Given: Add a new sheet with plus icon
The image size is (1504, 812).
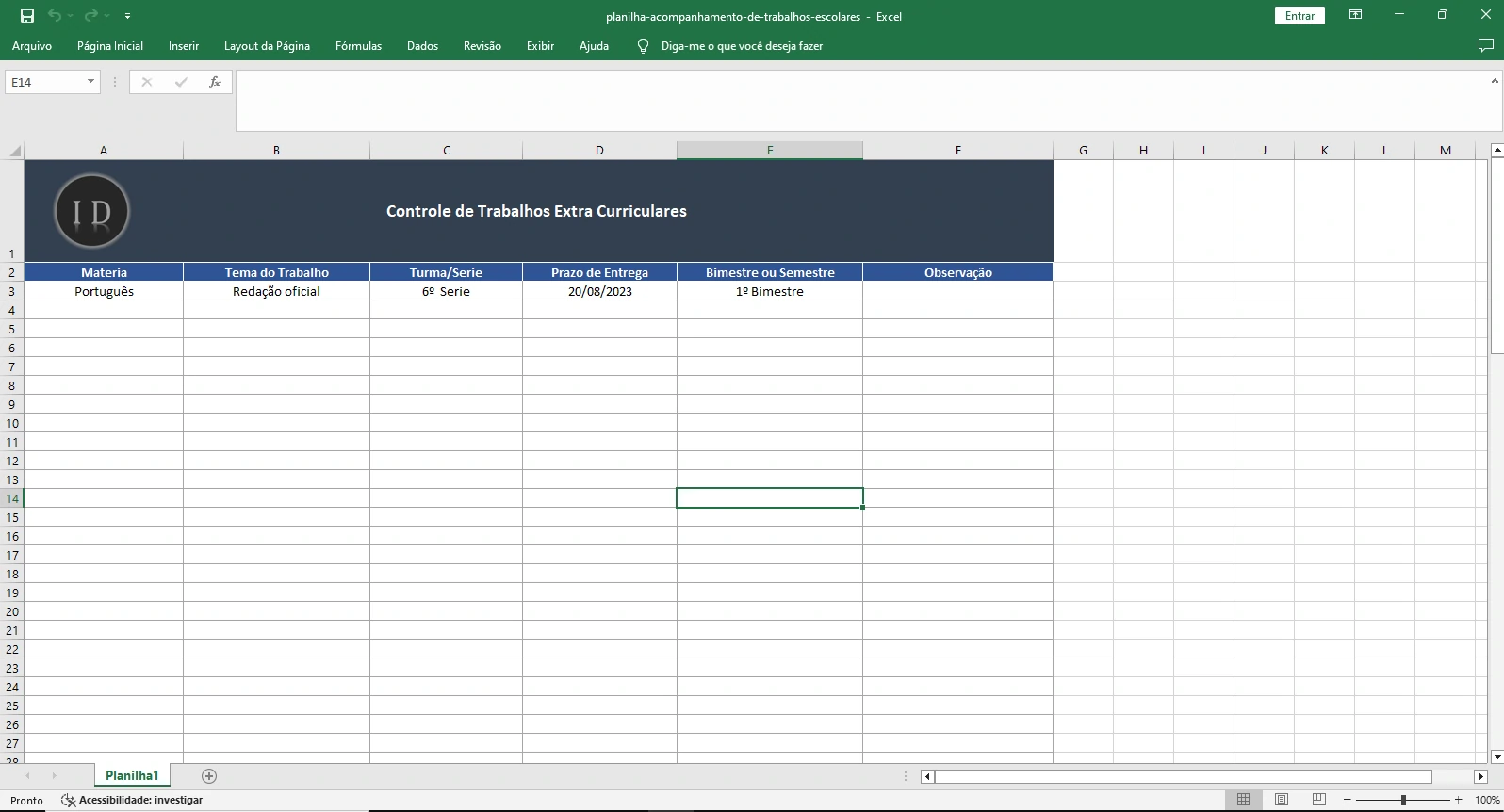Looking at the screenshot, I should click(x=209, y=776).
